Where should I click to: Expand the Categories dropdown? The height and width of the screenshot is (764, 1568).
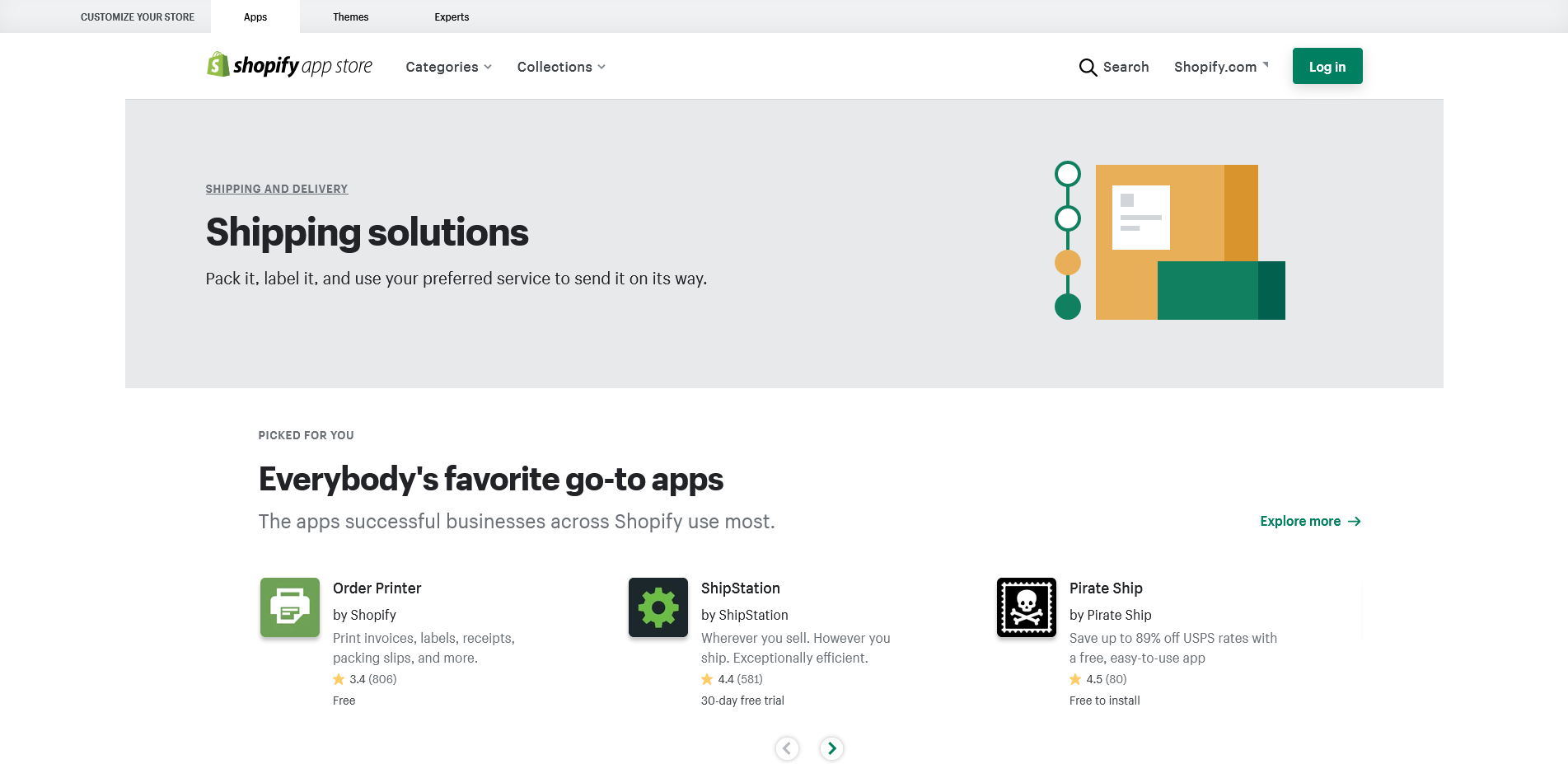[x=448, y=67]
